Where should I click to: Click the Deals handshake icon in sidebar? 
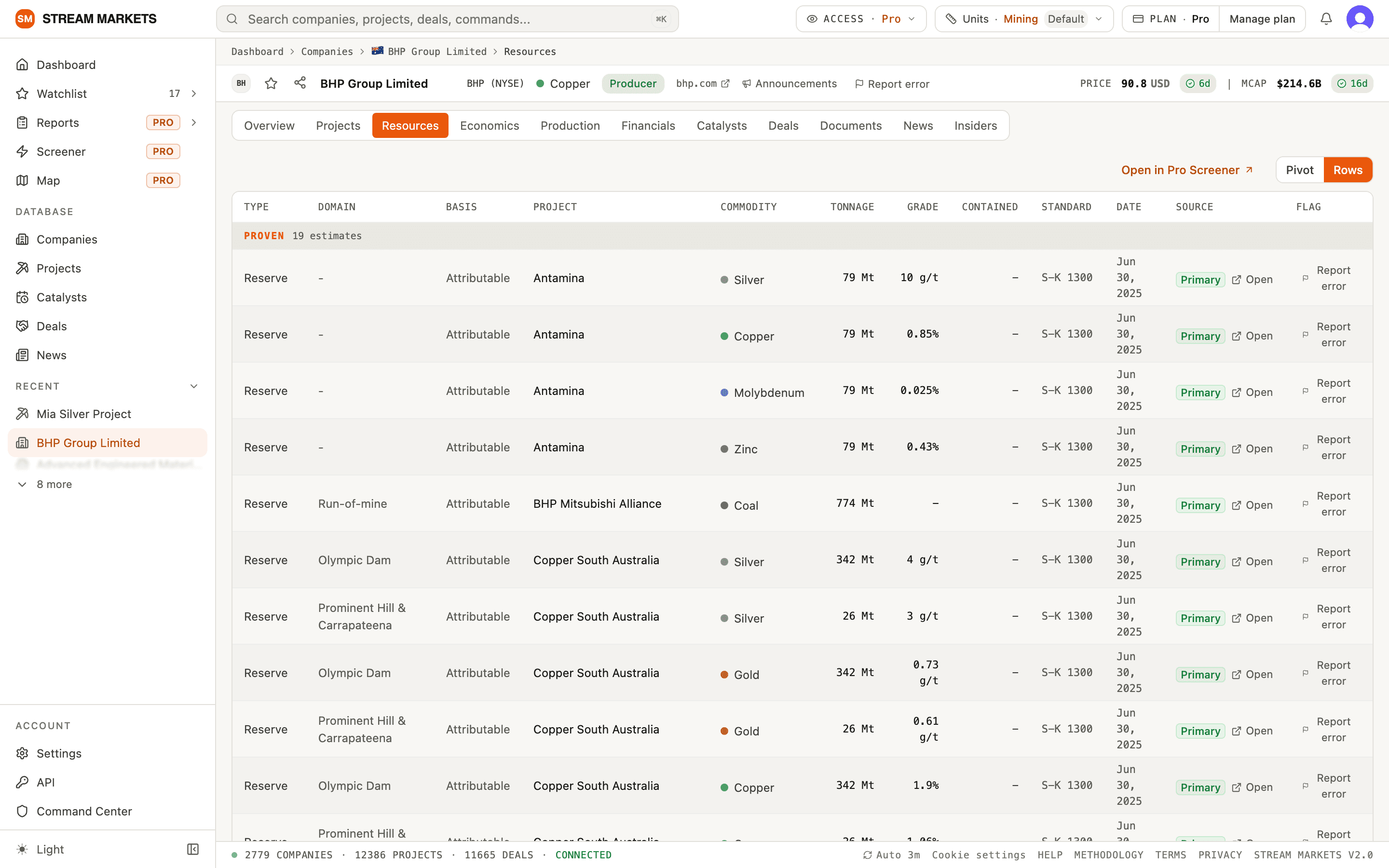coord(22,326)
